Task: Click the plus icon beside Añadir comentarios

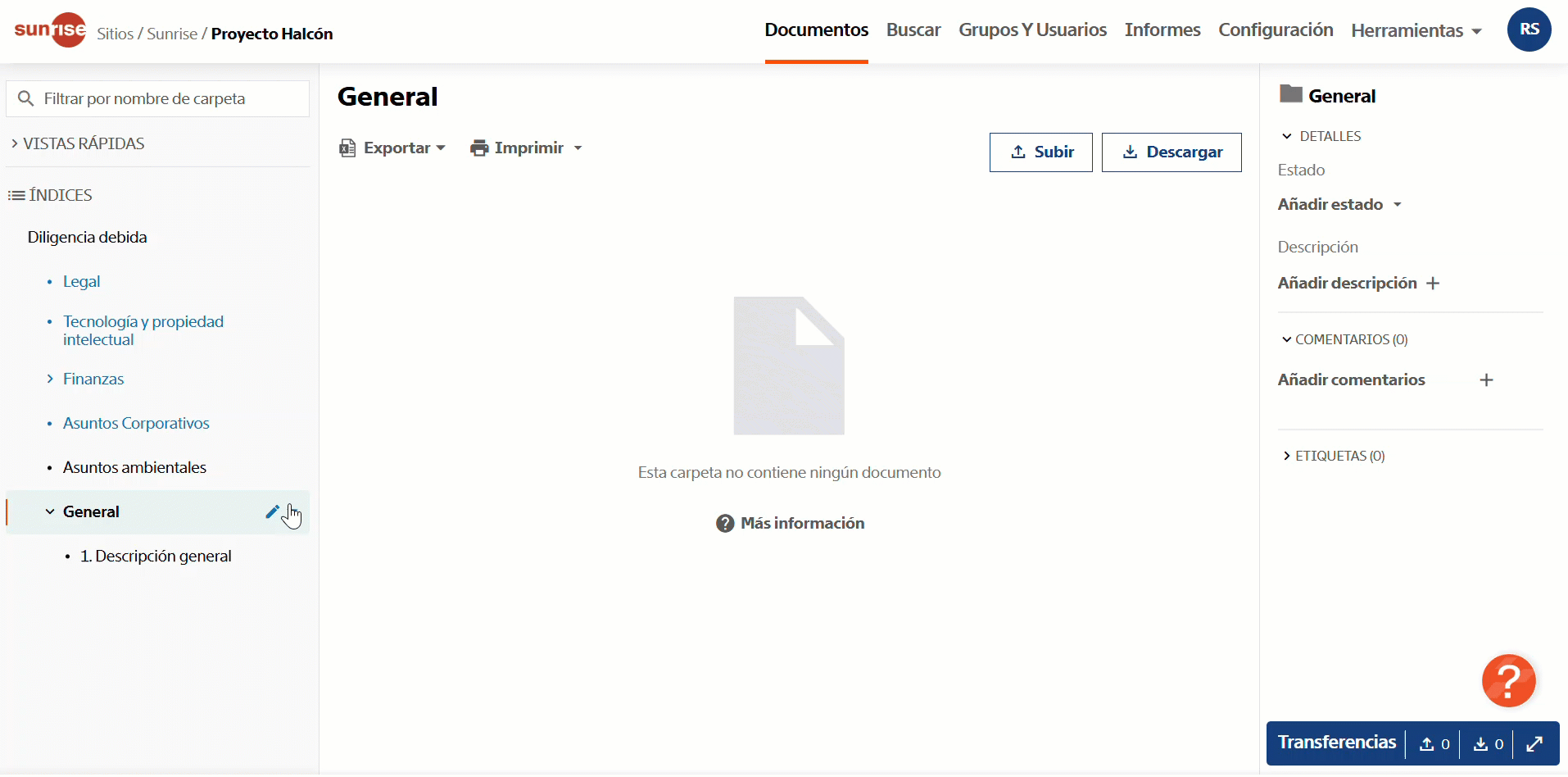Action: (1486, 380)
